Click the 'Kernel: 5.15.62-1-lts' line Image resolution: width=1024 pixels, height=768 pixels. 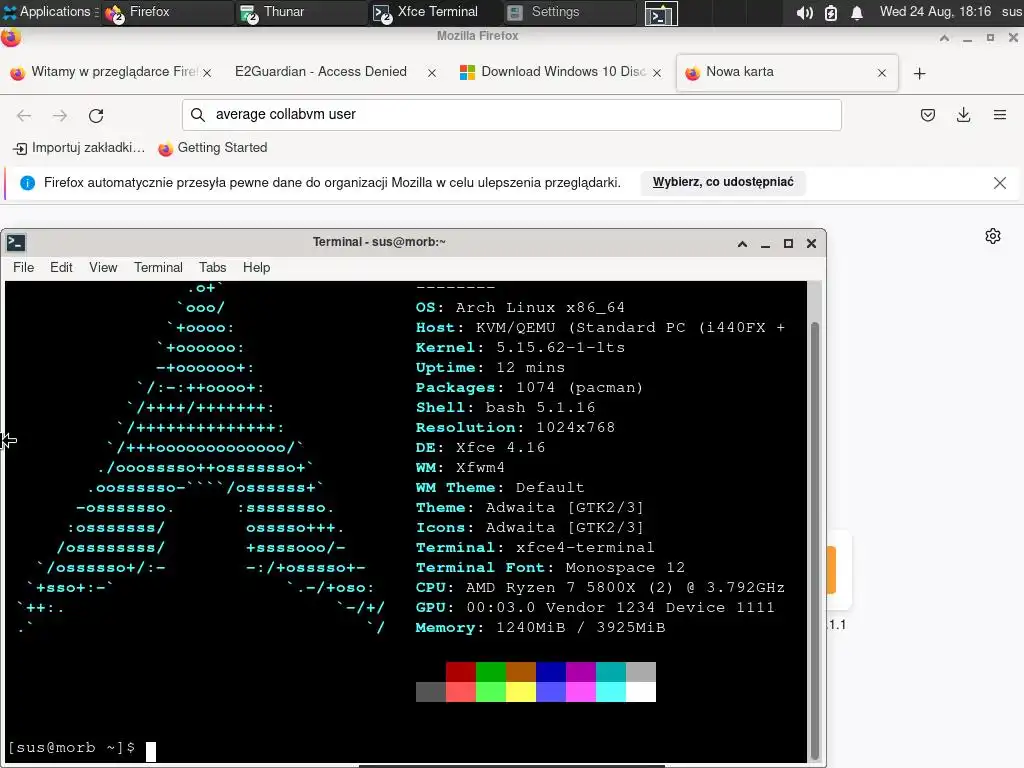click(x=520, y=347)
